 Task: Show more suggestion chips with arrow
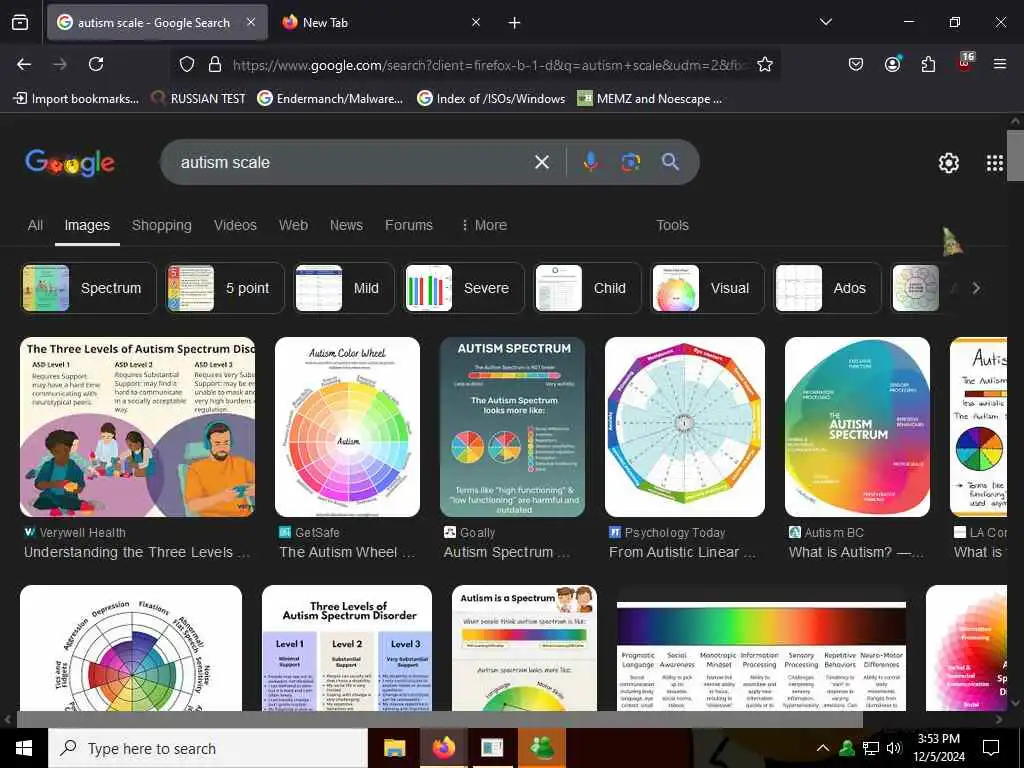point(976,288)
